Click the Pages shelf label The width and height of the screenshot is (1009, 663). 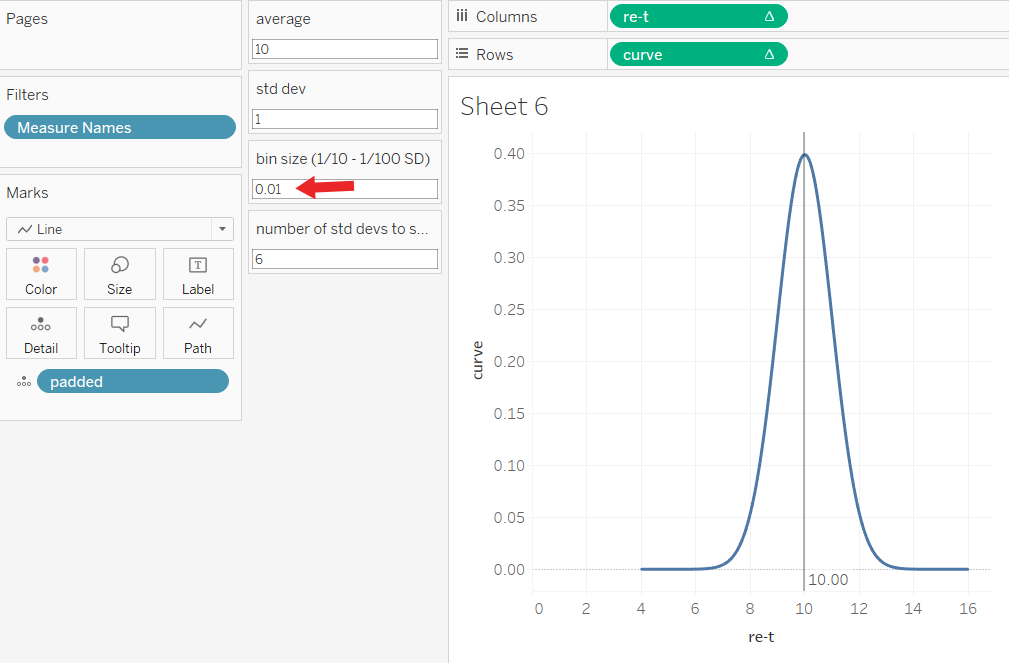coord(27,19)
